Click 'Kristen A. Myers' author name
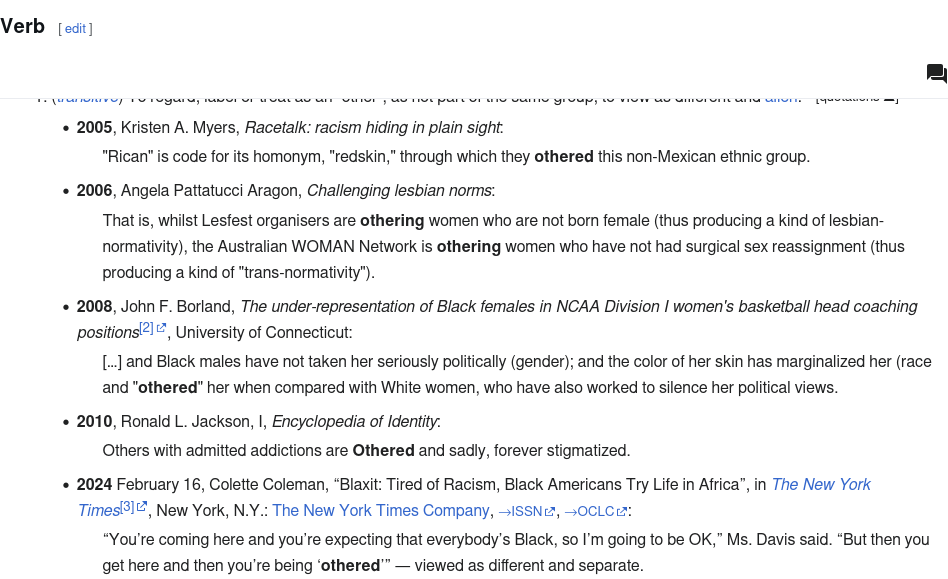The image size is (948, 579). [178, 128]
